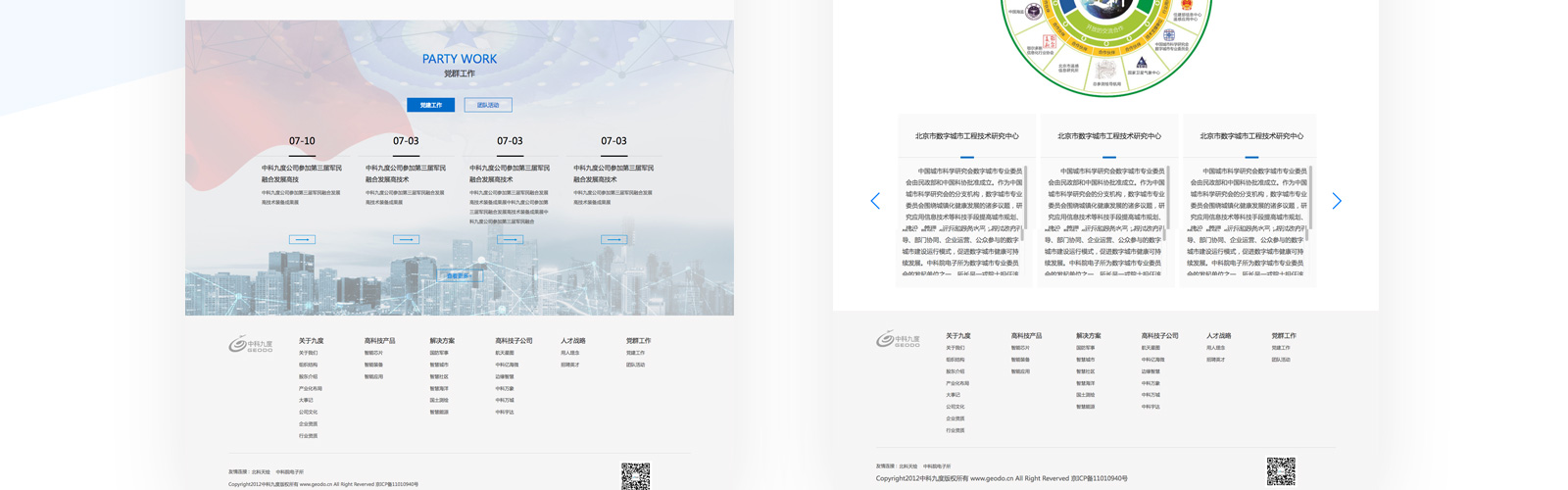Click scrollbar in the first research center card
The height and width of the screenshot is (490, 1568).
[x=1023, y=206]
